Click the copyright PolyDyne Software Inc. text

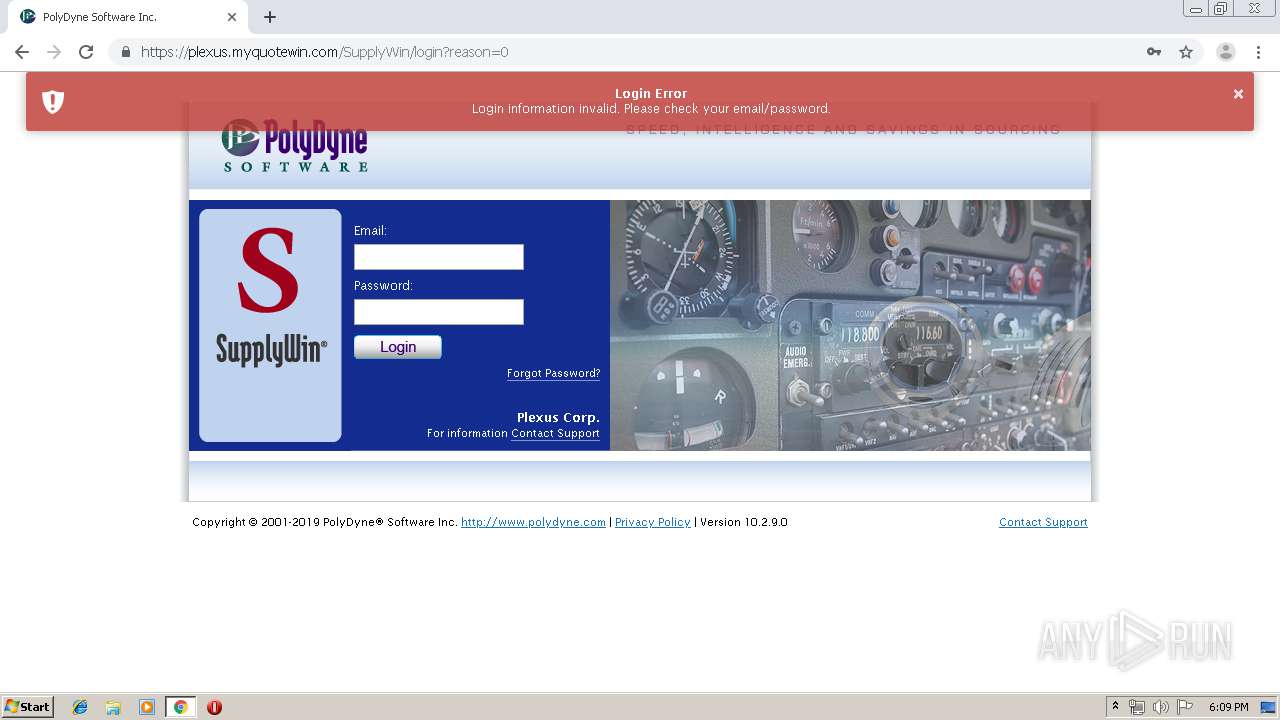(325, 522)
